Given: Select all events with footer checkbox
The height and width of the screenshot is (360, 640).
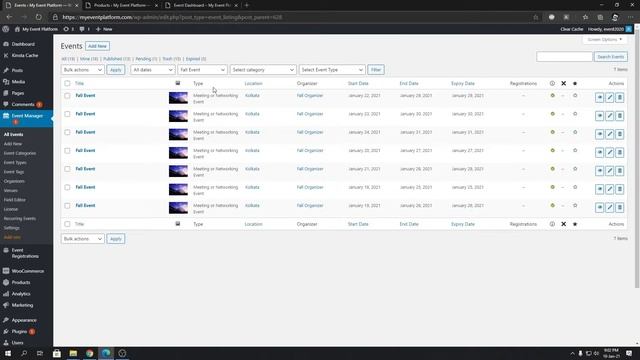Looking at the screenshot, I should 67,224.
